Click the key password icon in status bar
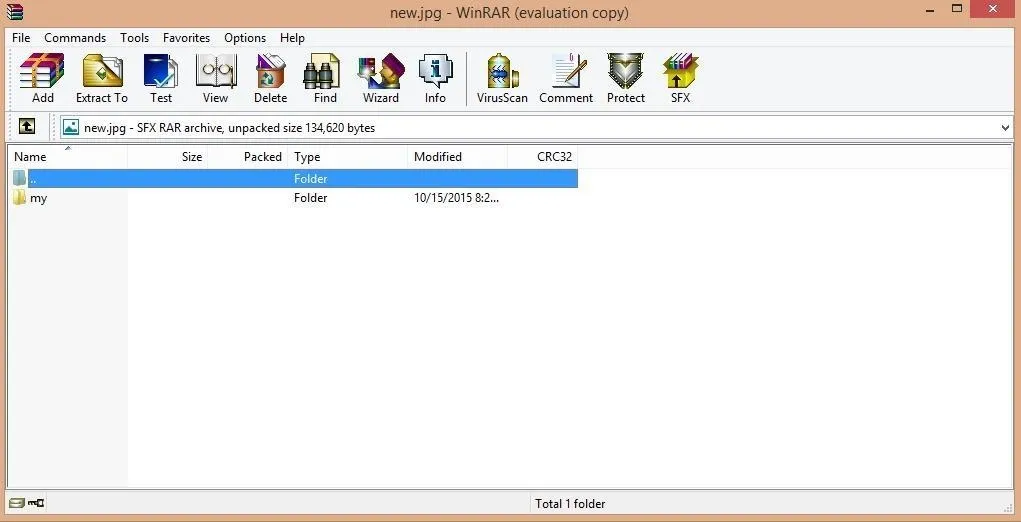1021x522 pixels. 36,503
